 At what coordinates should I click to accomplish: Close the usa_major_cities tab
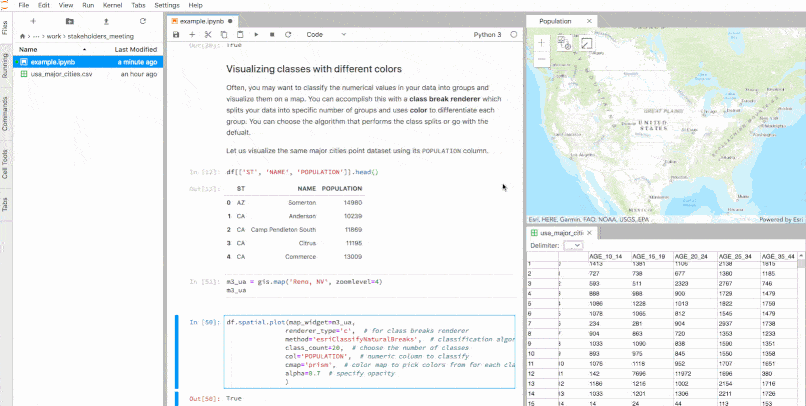(590, 233)
